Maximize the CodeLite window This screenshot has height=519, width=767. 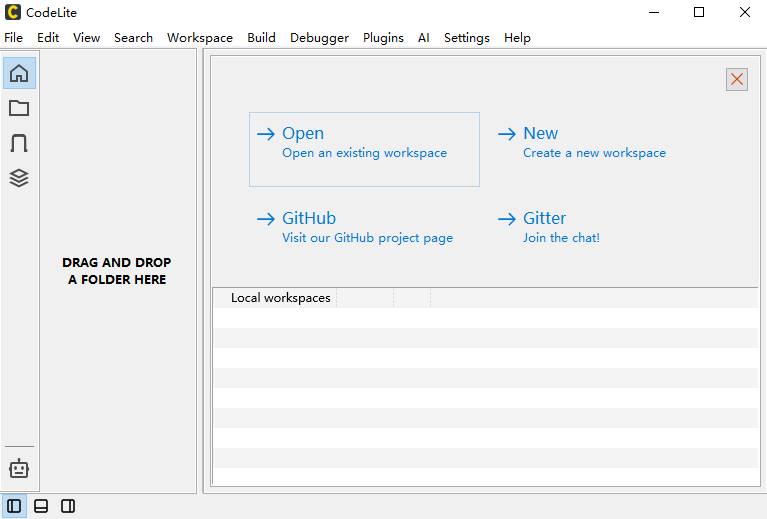(x=699, y=12)
